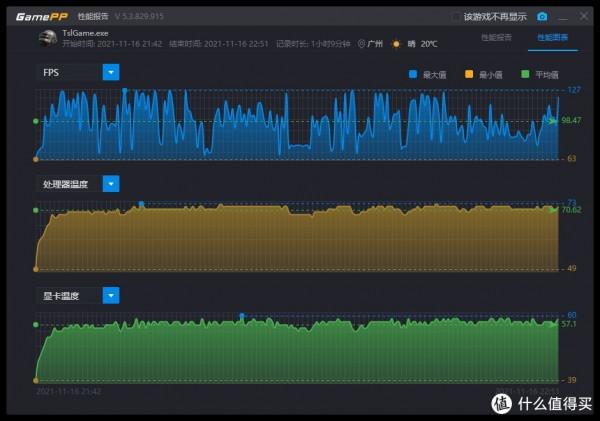Click the sunny weather icon
This screenshot has height=421, width=600.
coord(397,44)
